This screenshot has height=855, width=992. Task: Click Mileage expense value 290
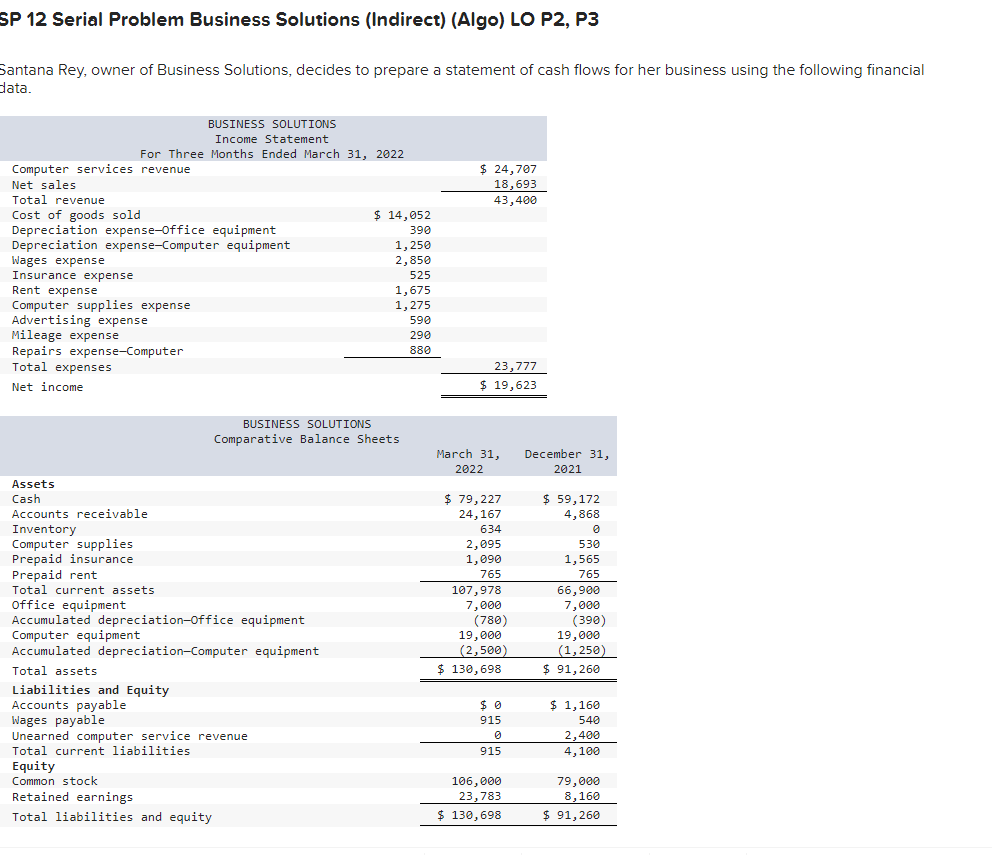point(420,335)
